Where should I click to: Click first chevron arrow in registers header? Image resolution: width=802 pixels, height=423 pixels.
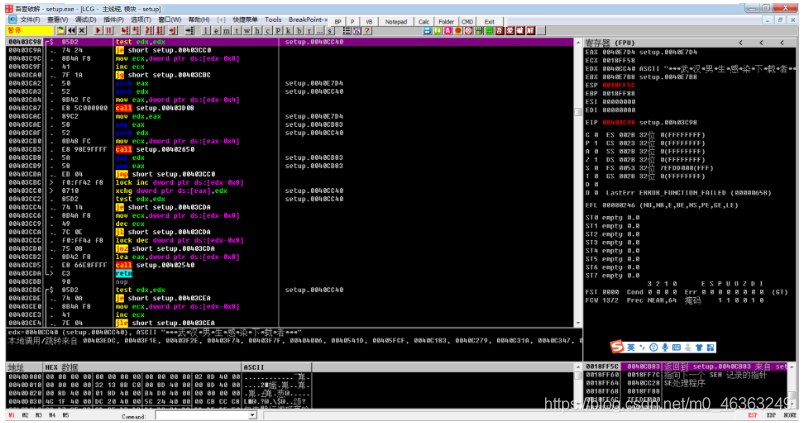click(741, 42)
